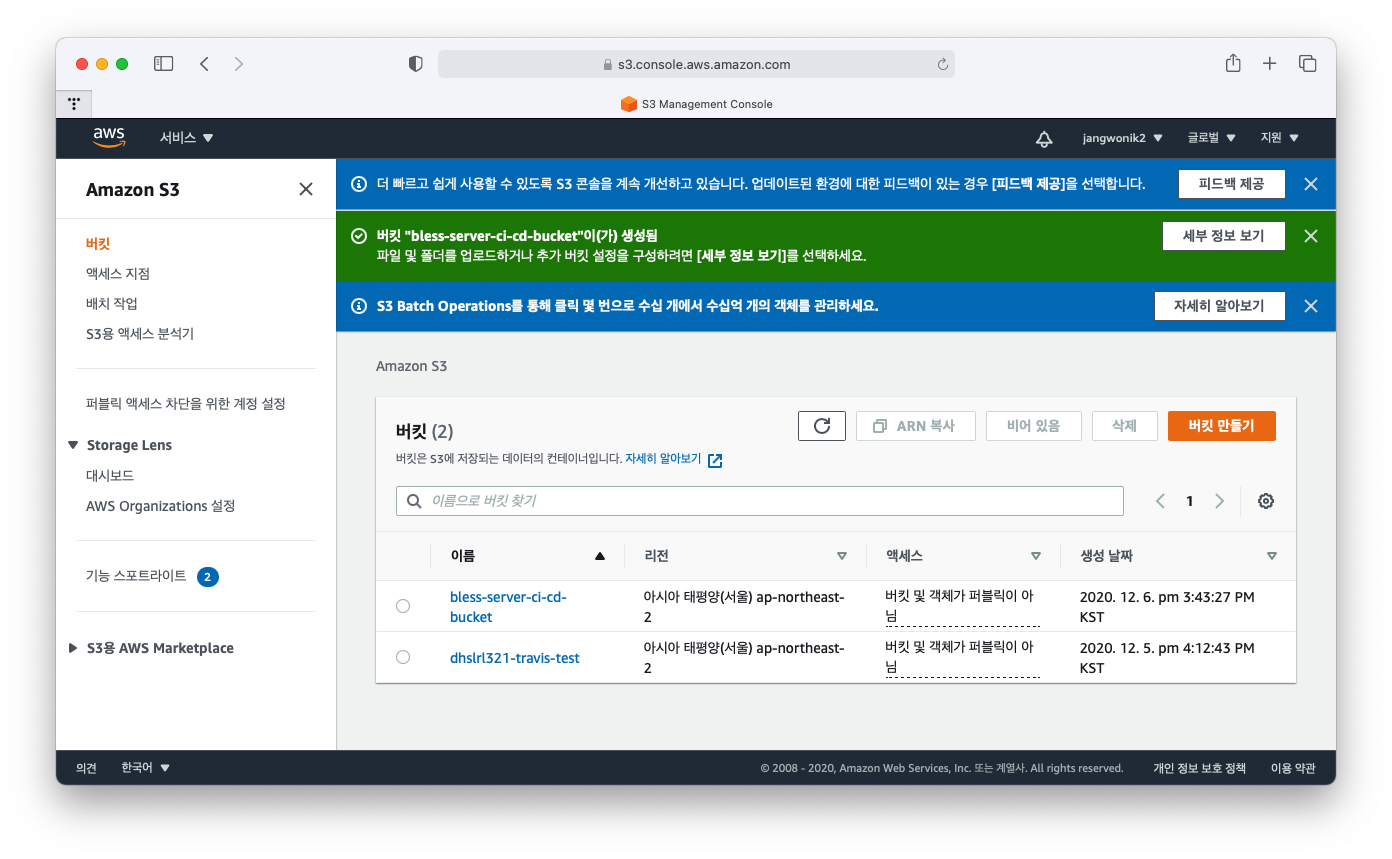Click the AWS logo home icon
Viewport: 1392px width, 859px height.
(x=109, y=137)
